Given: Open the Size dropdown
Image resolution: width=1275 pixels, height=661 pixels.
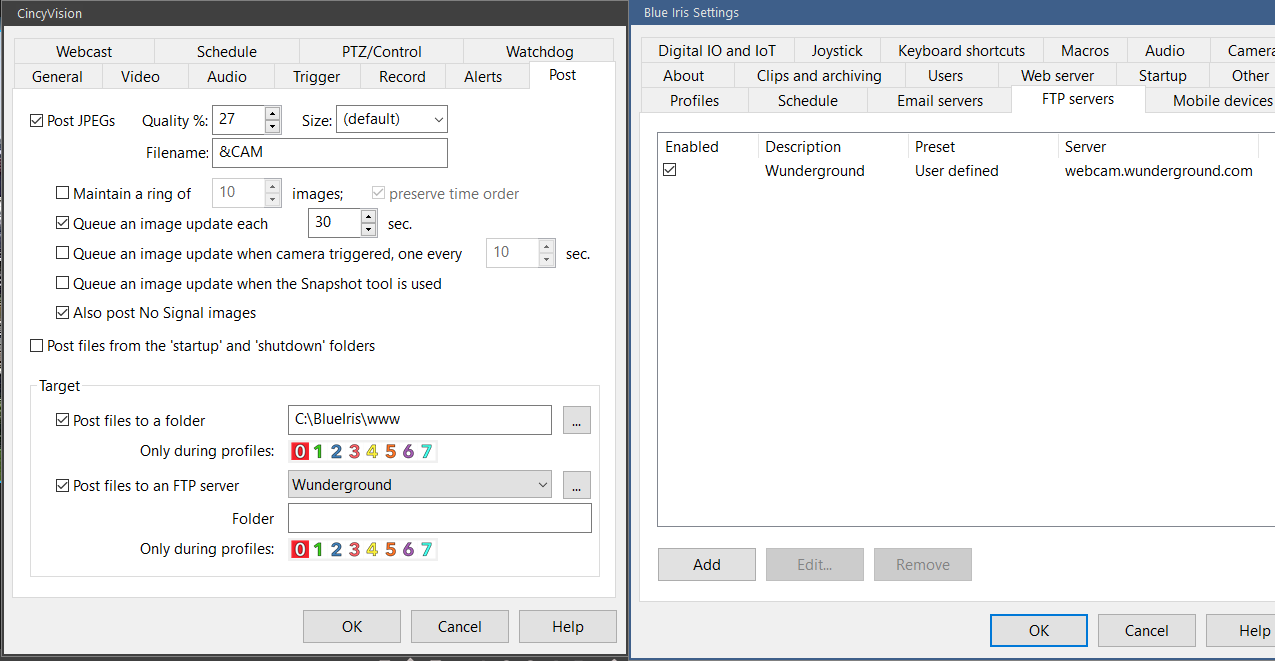Looking at the screenshot, I should [x=391, y=120].
